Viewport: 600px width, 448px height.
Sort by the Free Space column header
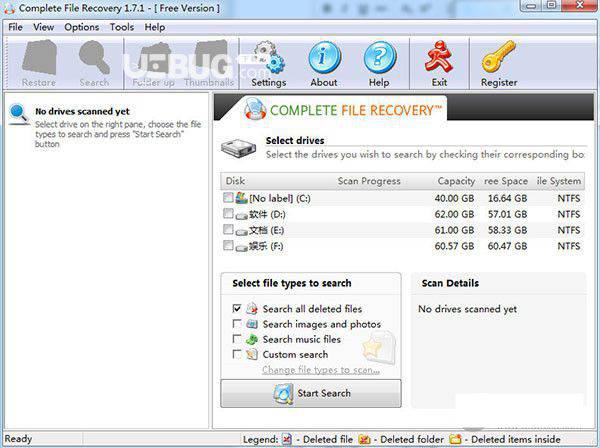(x=505, y=181)
